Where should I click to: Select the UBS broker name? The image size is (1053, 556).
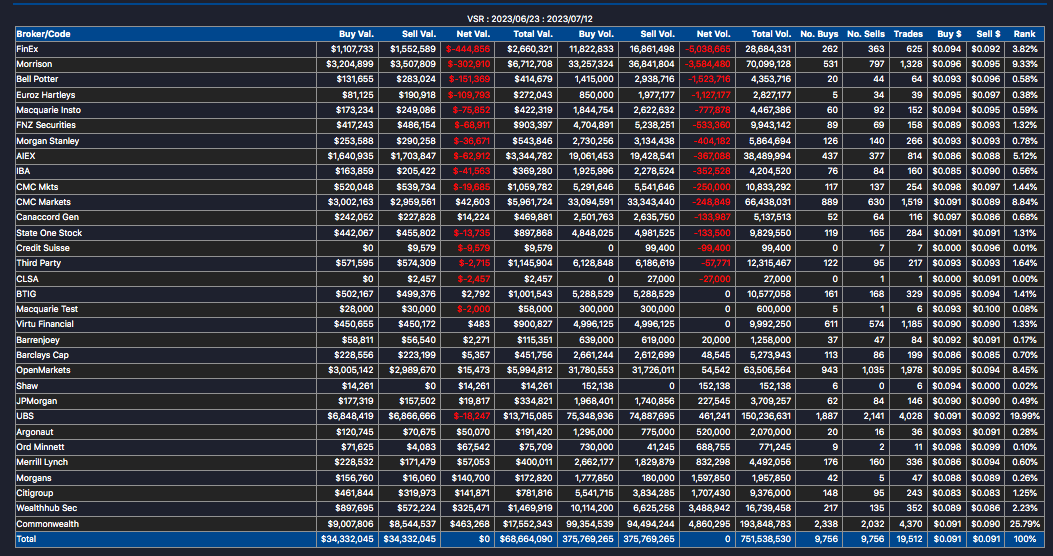click(x=25, y=416)
